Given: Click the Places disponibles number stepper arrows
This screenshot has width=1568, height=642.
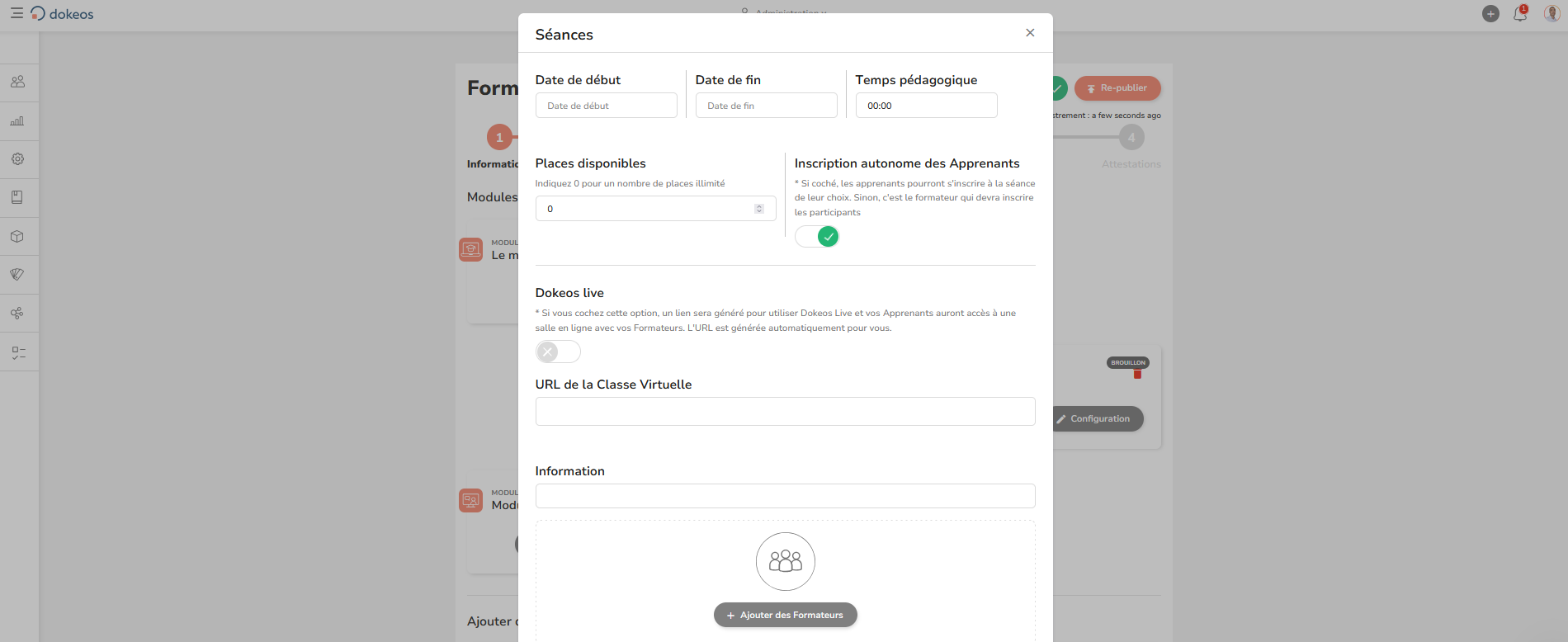Looking at the screenshot, I should tap(759, 209).
